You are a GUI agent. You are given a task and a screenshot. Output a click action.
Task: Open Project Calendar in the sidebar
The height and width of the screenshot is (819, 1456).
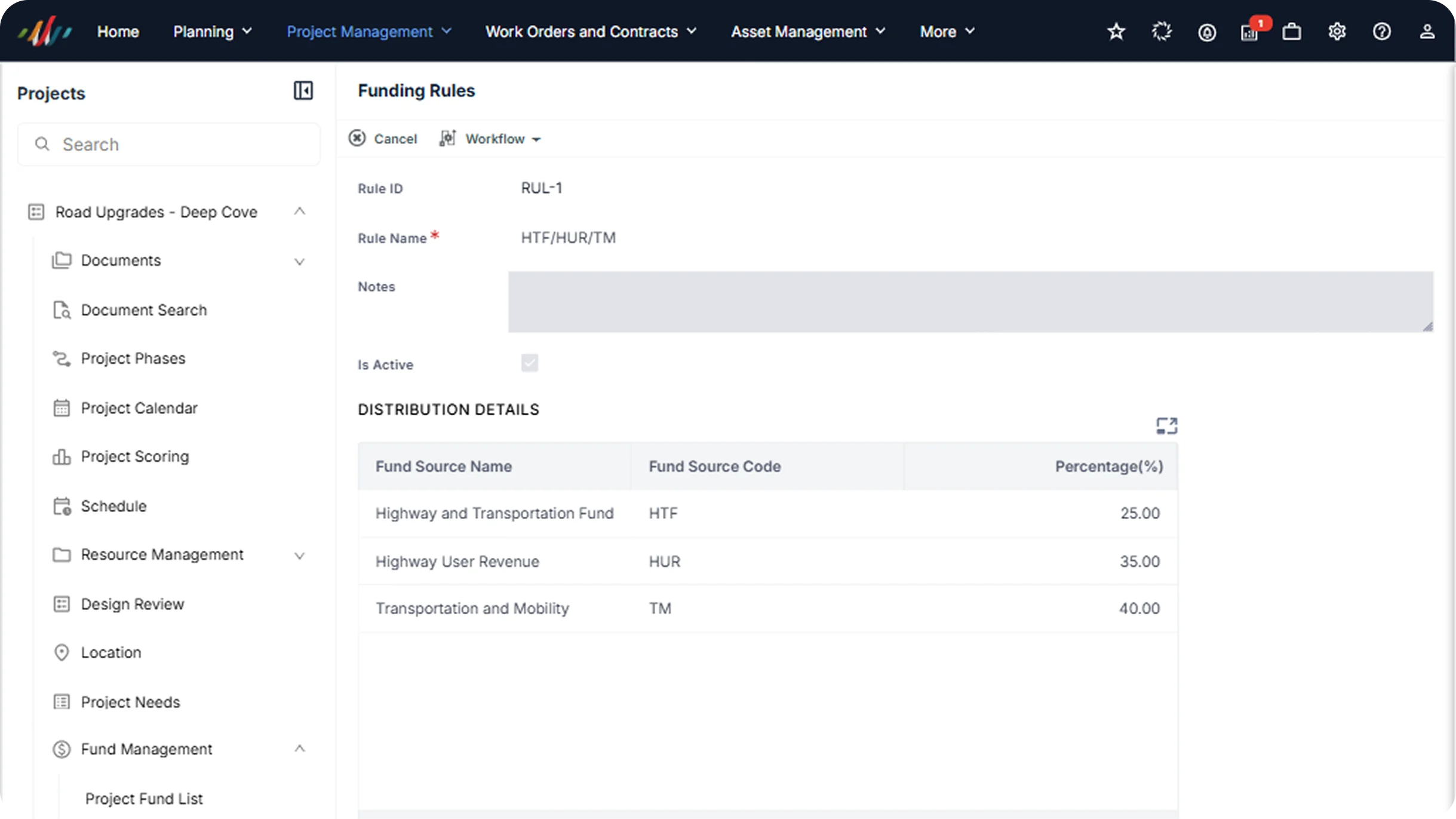tap(139, 408)
